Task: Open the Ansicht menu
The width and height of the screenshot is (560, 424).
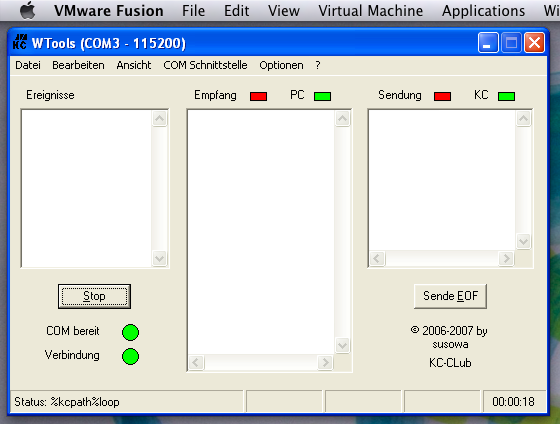Action: (x=134, y=65)
